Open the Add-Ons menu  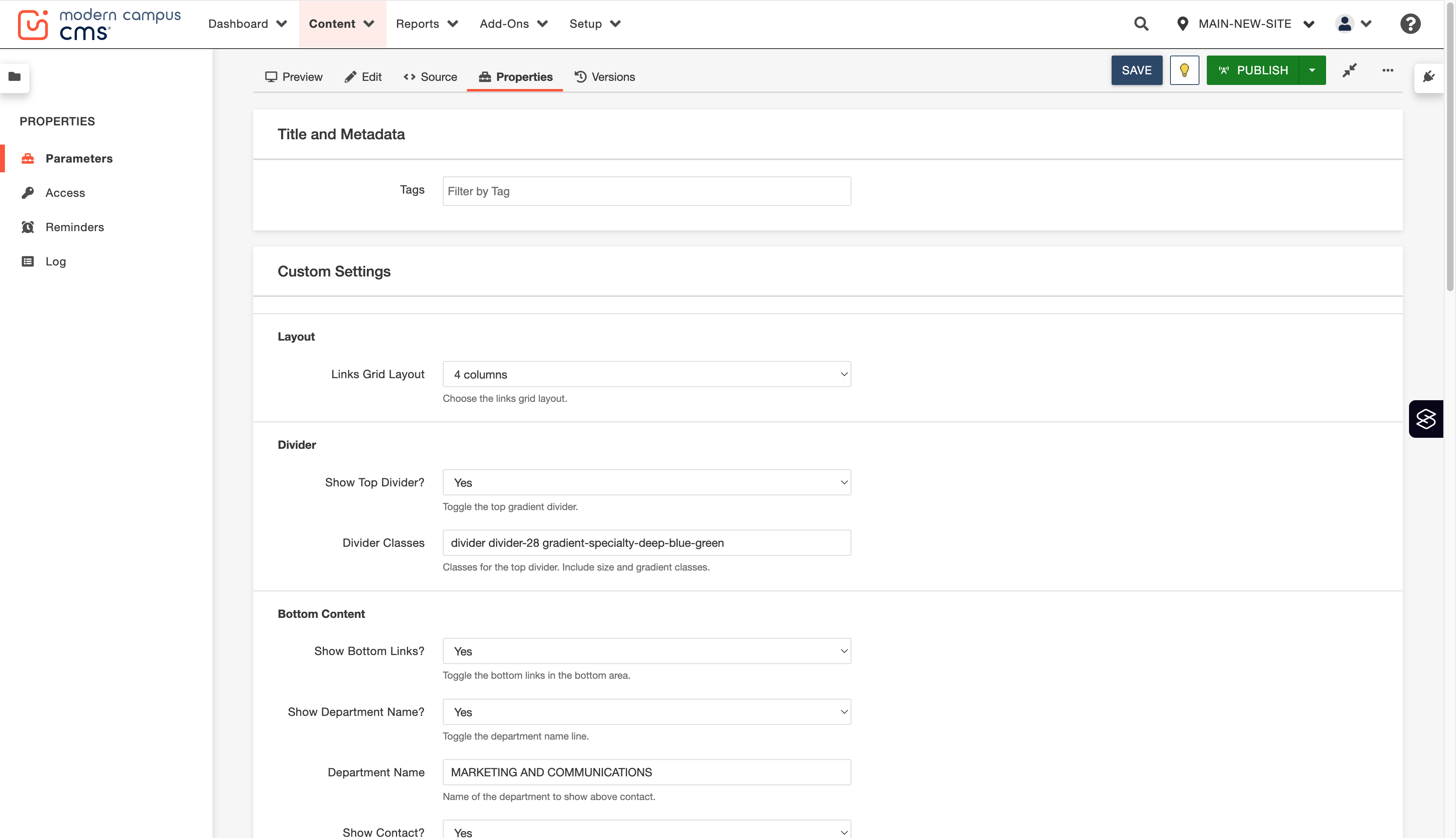click(x=514, y=24)
